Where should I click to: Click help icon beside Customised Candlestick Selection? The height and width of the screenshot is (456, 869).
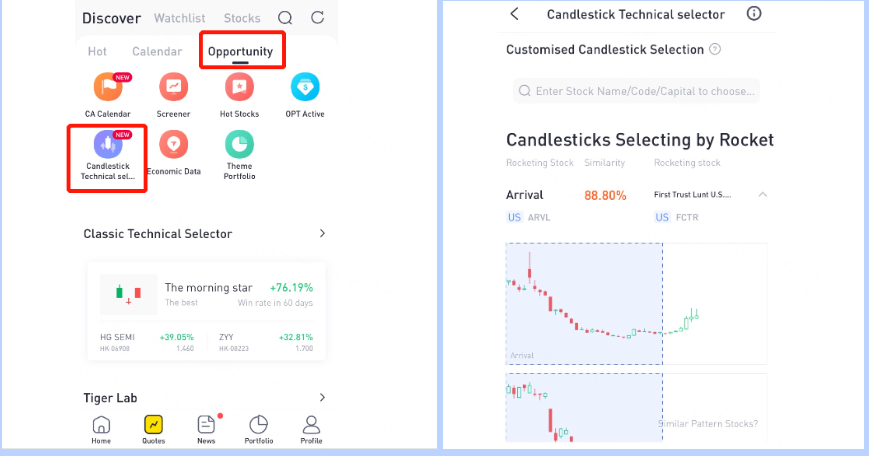coord(715,49)
